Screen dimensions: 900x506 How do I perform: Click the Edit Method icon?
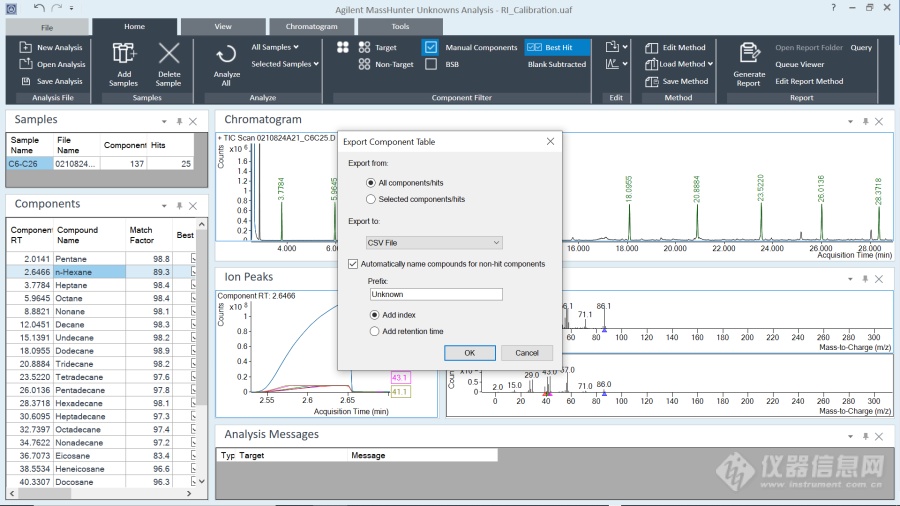(x=651, y=48)
